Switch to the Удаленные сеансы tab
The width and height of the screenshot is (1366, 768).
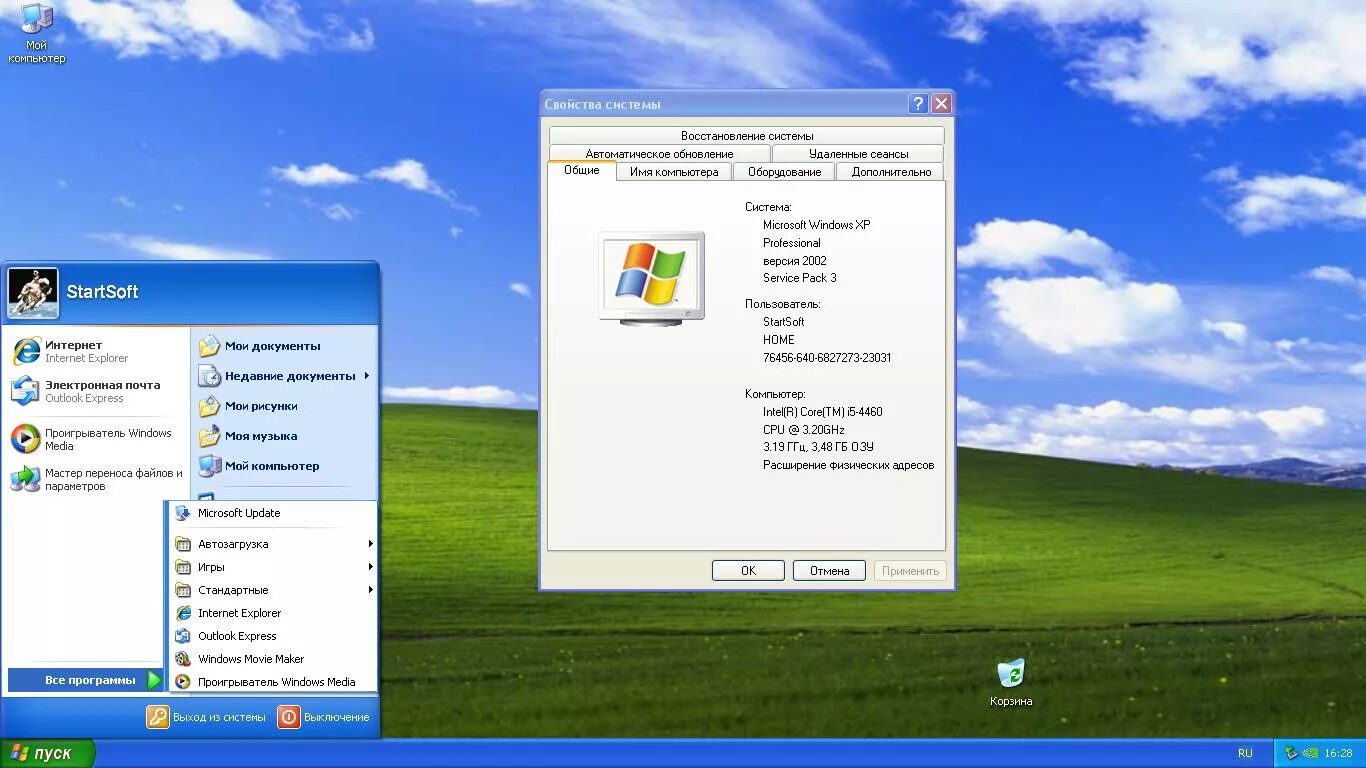coord(858,153)
